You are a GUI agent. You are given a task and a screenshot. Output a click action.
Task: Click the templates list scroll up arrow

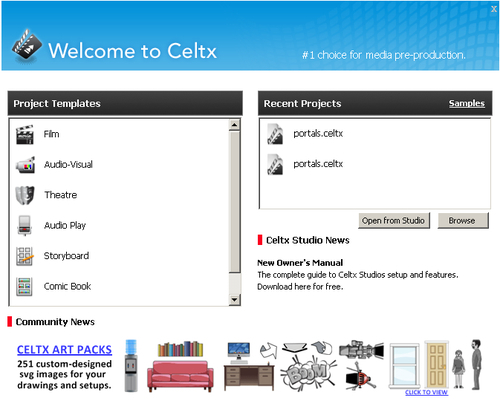tap(235, 125)
